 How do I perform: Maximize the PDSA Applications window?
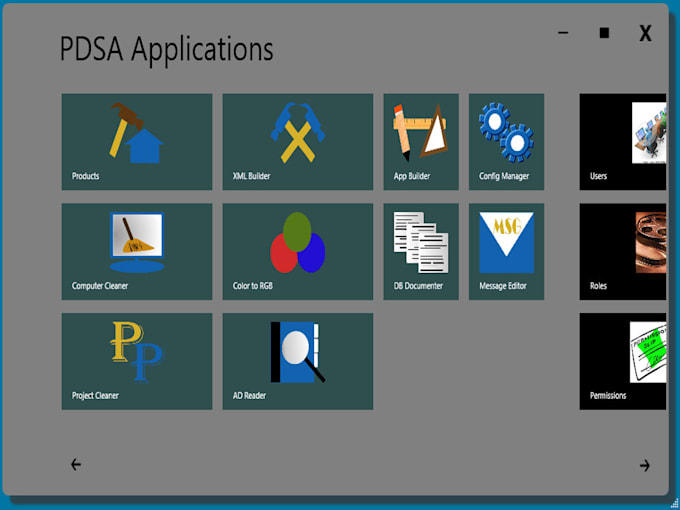pyautogui.click(x=604, y=33)
